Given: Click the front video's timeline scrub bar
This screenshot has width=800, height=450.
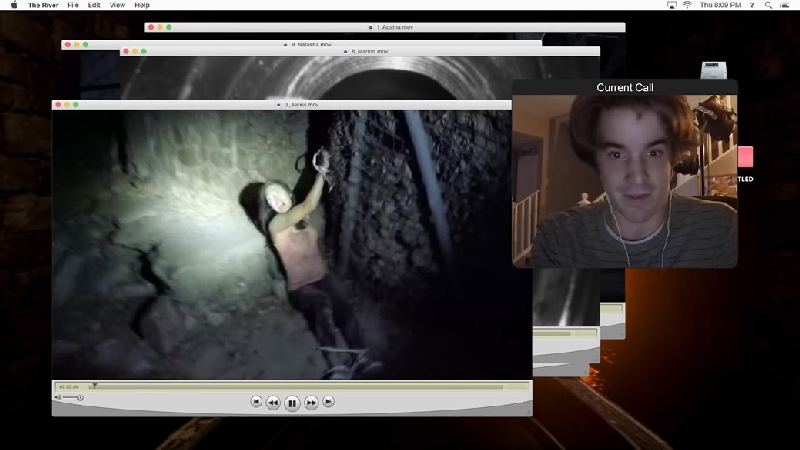Looking at the screenshot, I should click(298, 387).
